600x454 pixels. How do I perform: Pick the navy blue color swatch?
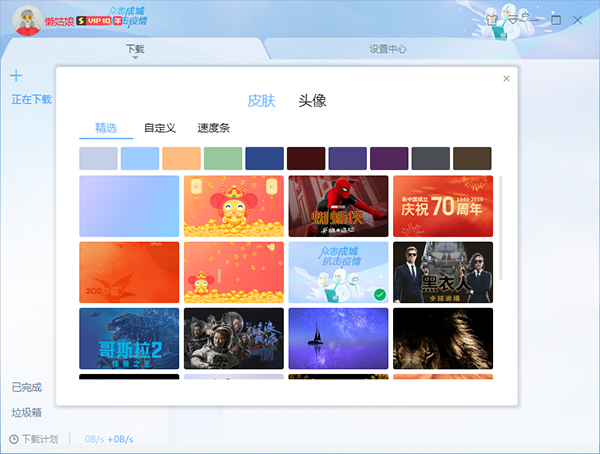(x=264, y=158)
